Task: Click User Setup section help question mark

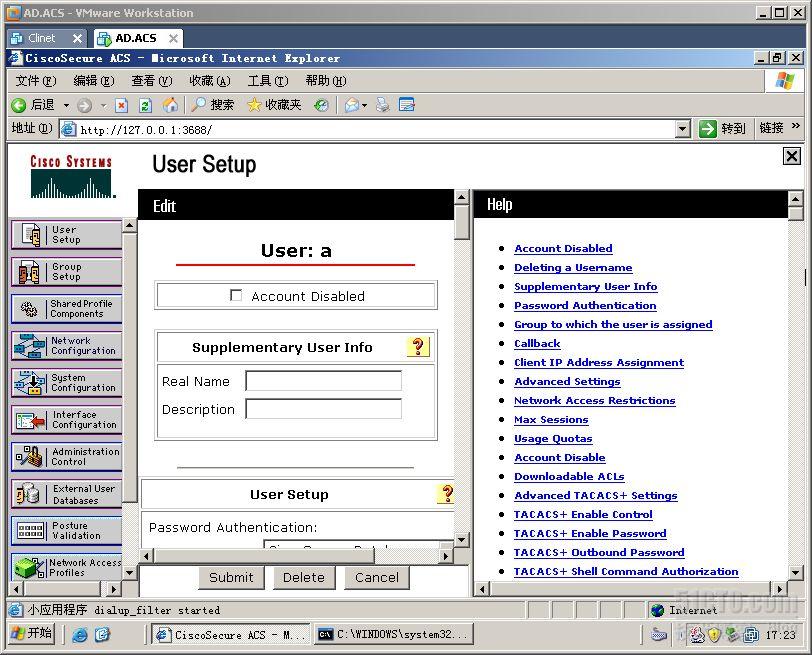Action: (446, 493)
